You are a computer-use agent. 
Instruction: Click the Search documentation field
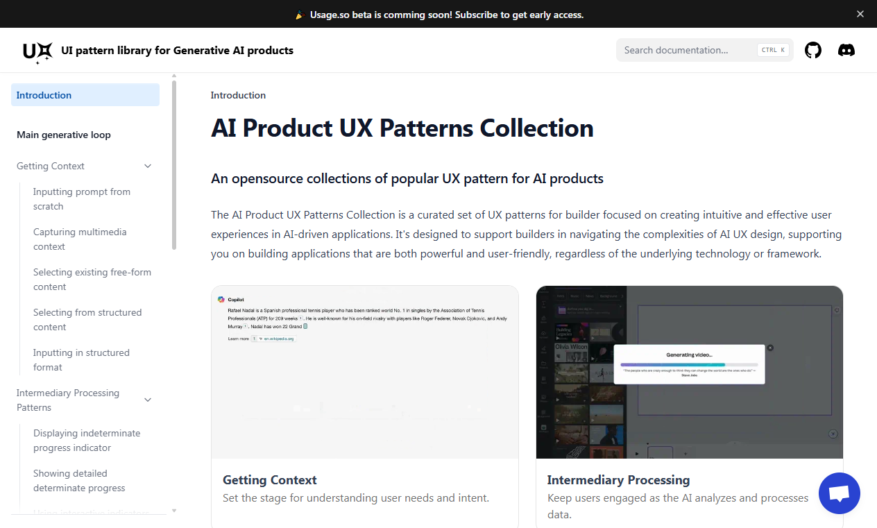704,50
